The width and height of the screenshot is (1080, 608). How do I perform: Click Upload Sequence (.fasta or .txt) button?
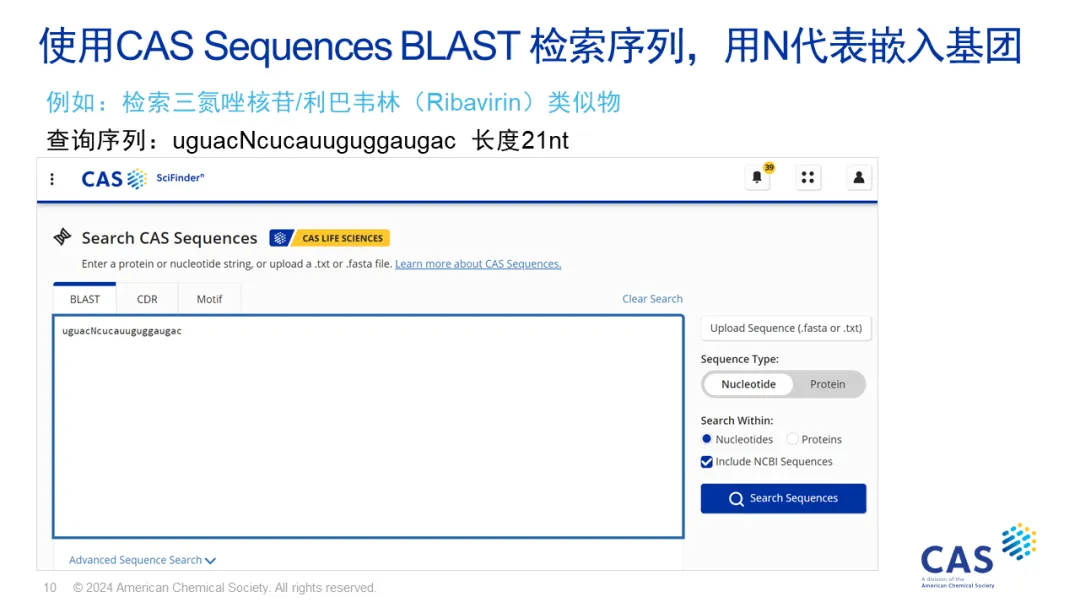[x=786, y=328]
